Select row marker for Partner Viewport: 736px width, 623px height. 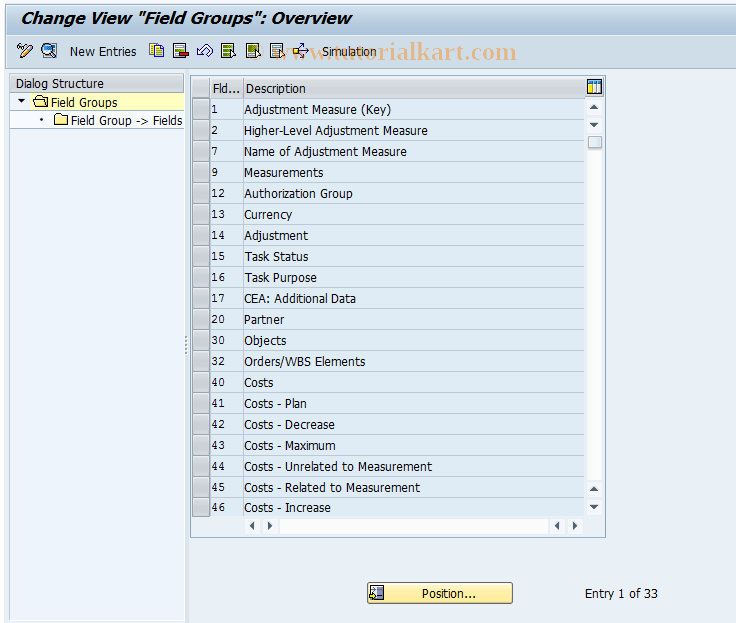(x=201, y=319)
